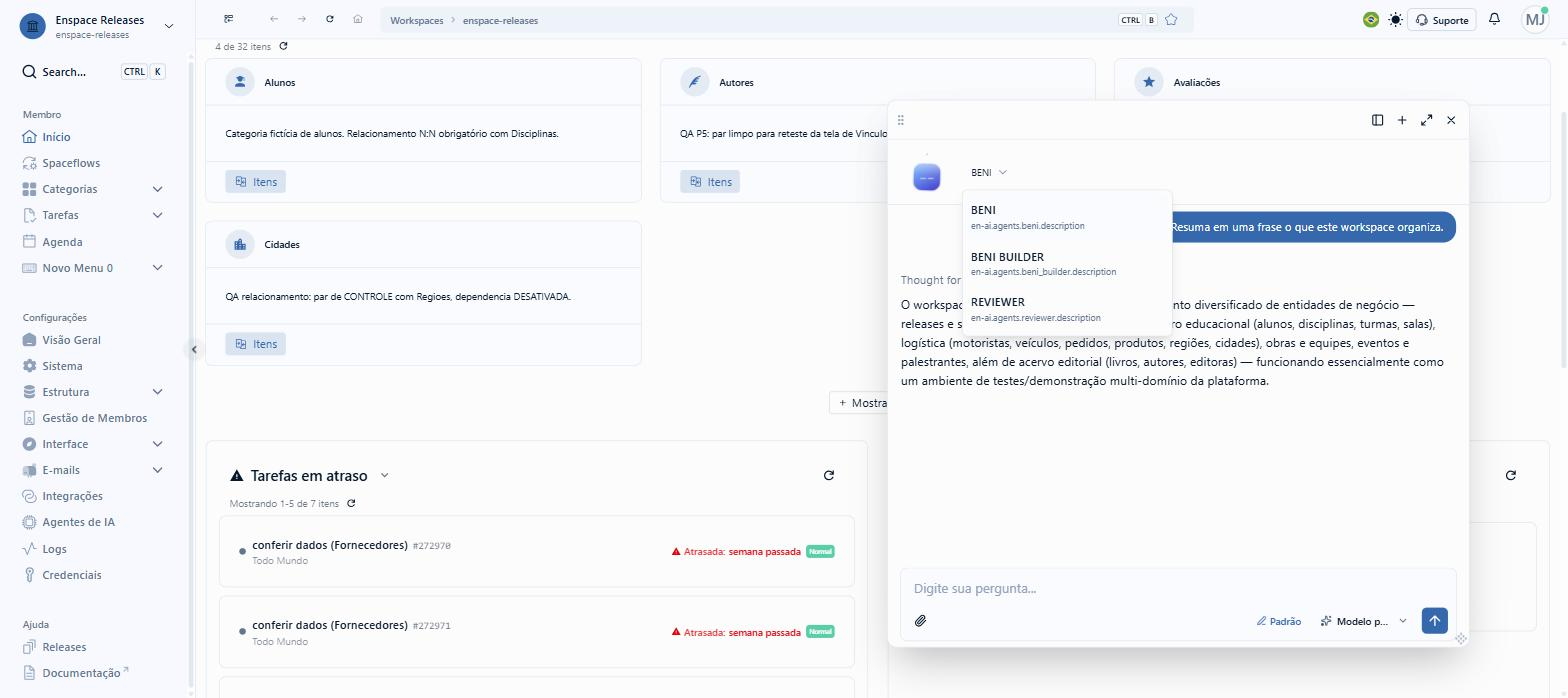1568x698 pixels.
Task: Click the Cidades category building icon
Action: pos(240,244)
